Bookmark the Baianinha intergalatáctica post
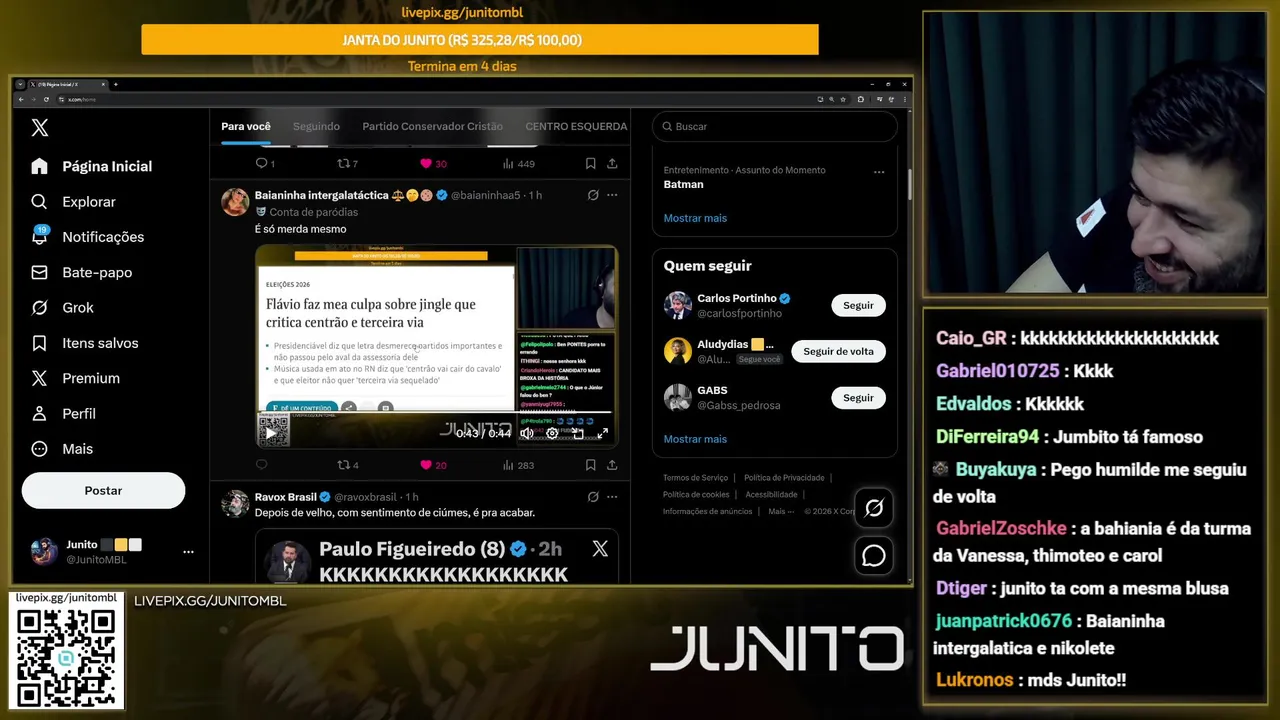Image resolution: width=1280 pixels, height=720 pixels. pyautogui.click(x=591, y=465)
